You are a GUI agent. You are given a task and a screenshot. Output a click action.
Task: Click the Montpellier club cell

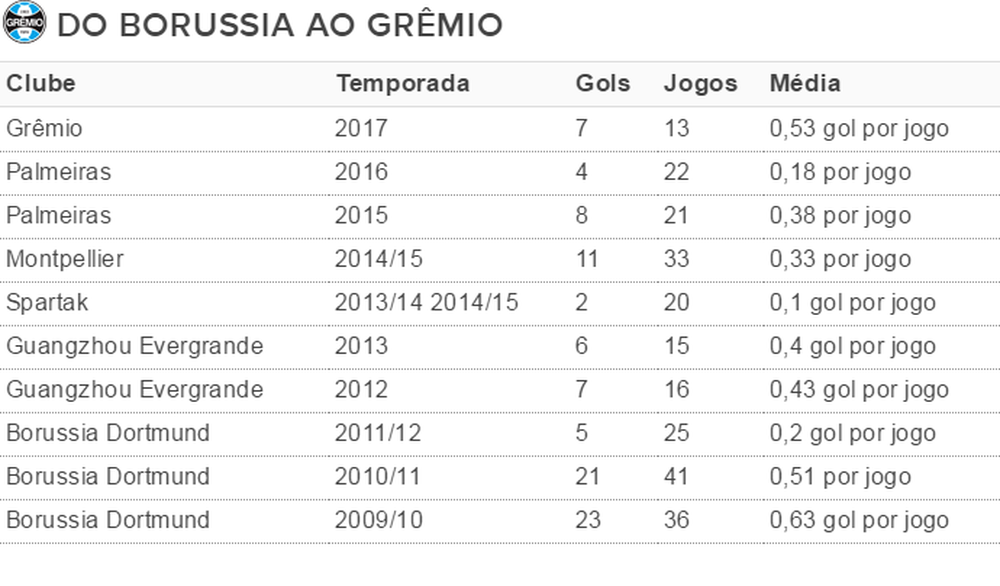(x=64, y=259)
